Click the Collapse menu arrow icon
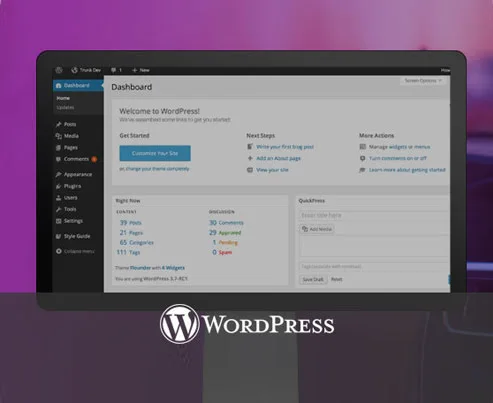The width and height of the screenshot is (493, 403). click(59, 251)
